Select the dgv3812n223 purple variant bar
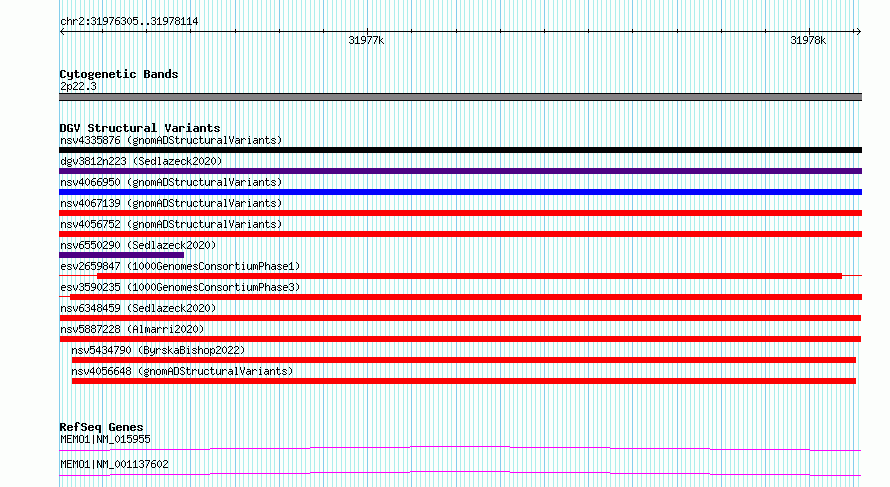This screenshot has height=487, width=890. pos(460,171)
